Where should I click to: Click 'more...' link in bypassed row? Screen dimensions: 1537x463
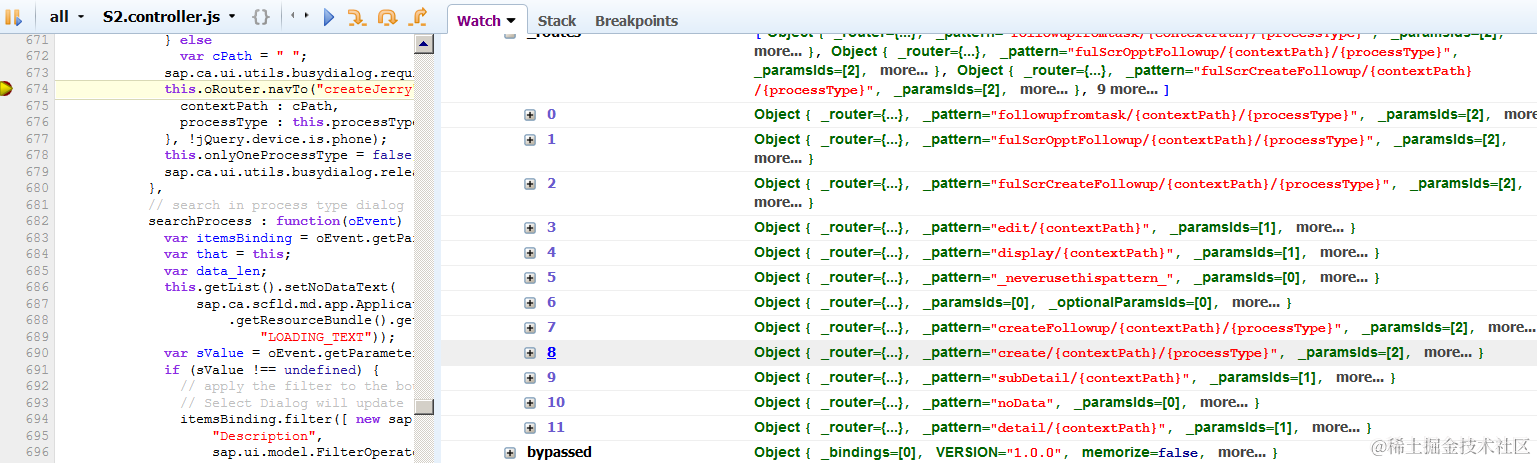1241,452
